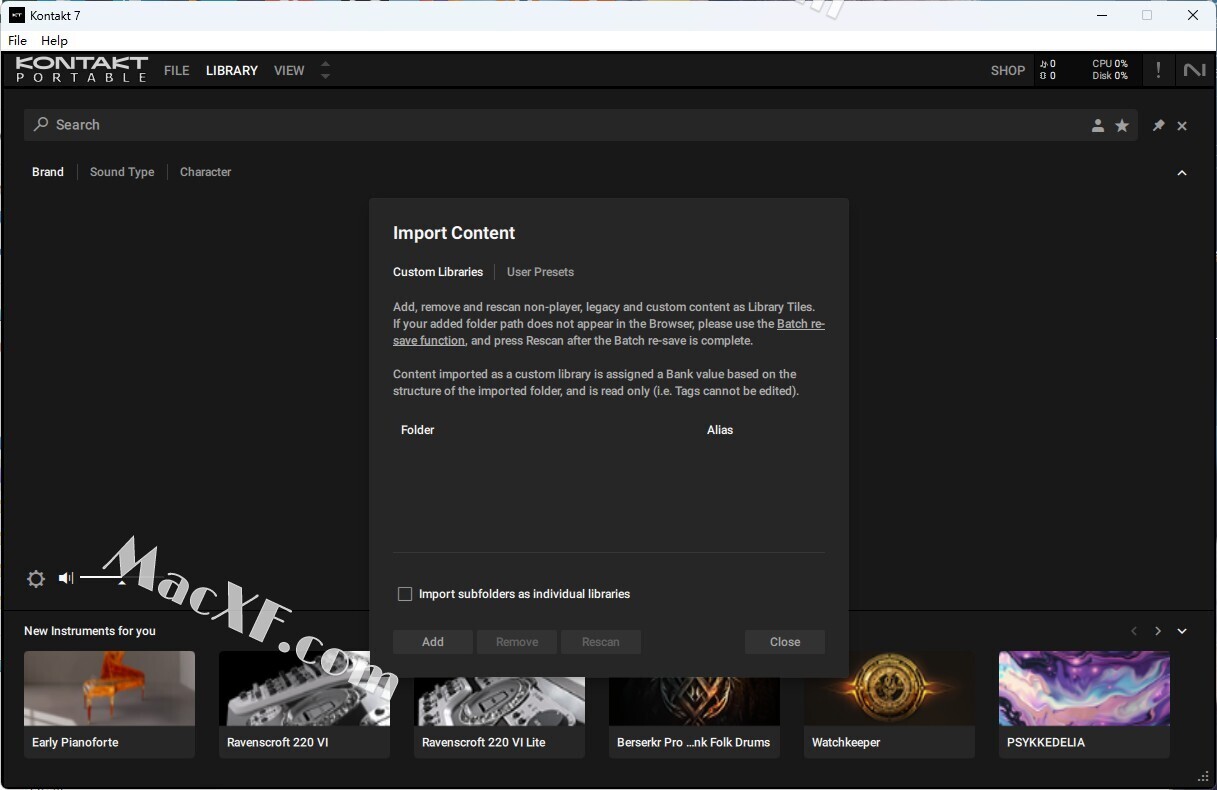Viewport: 1217px width, 790px height.
Task: Click the Remove button
Action: pyautogui.click(x=517, y=642)
